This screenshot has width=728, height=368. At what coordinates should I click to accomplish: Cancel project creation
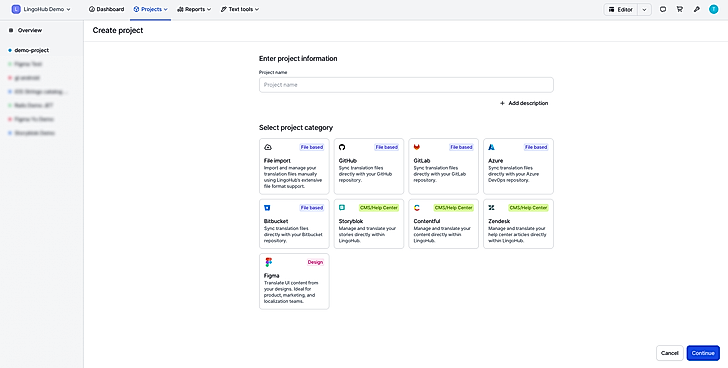tap(670, 353)
